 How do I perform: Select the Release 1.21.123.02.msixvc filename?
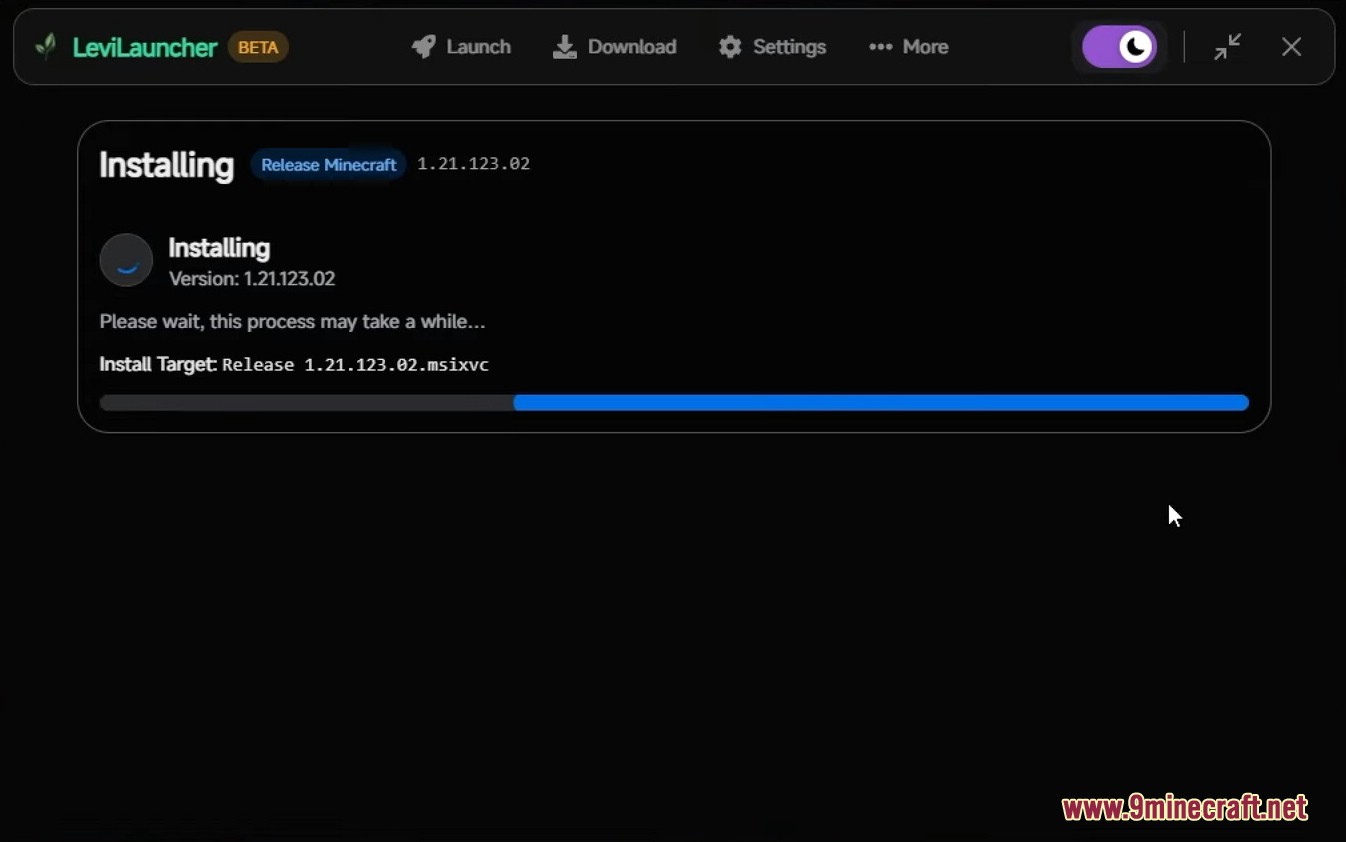coord(355,365)
